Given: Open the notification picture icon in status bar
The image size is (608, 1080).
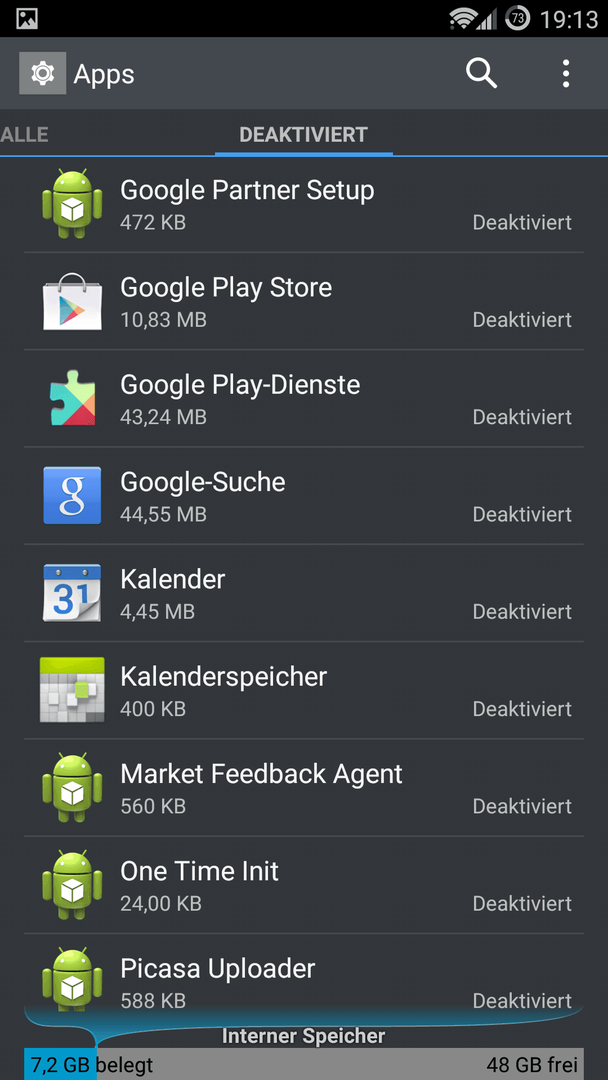Looking at the screenshot, I should 26,19.
